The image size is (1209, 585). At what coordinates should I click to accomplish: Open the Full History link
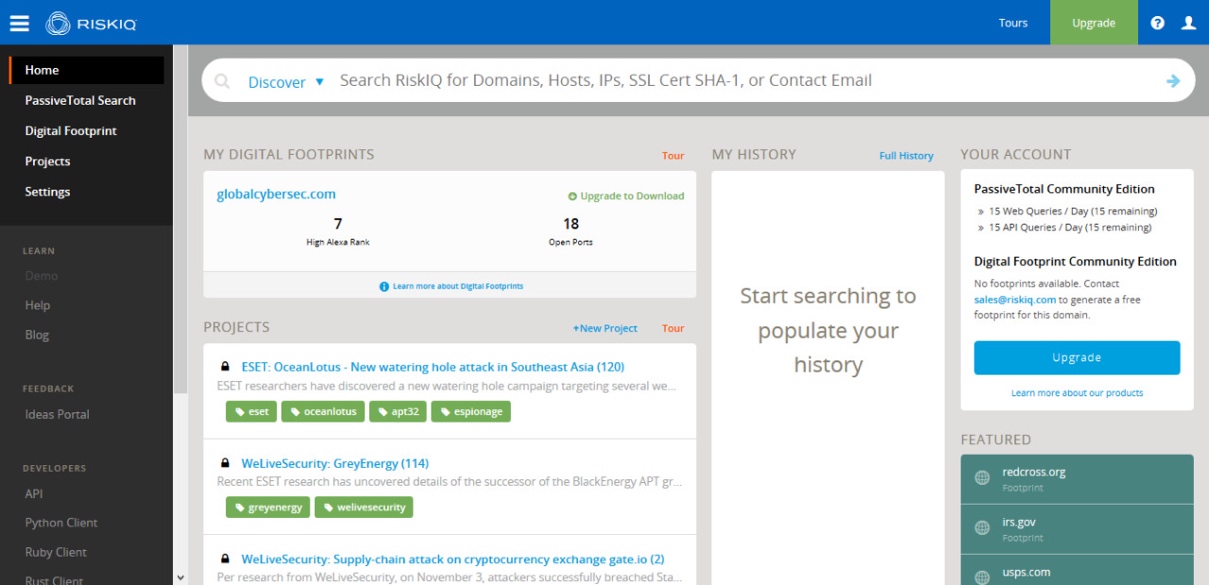point(906,156)
